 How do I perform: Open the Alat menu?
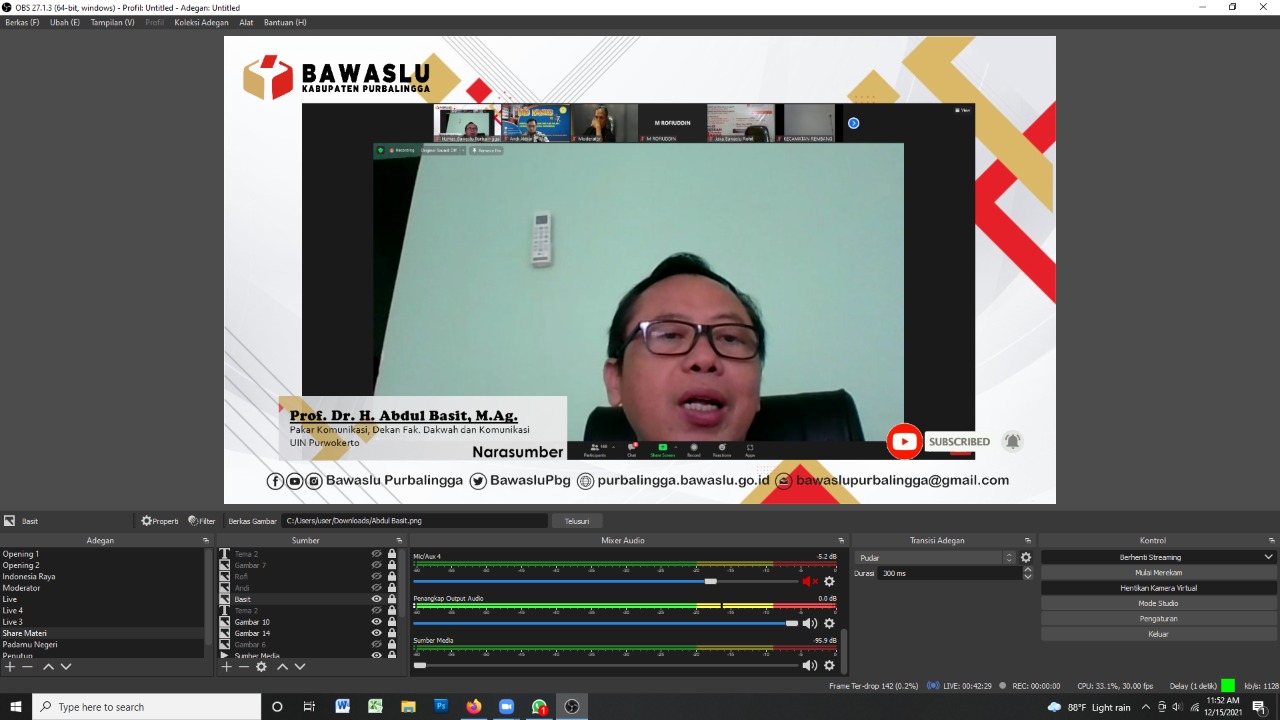coord(246,22)
